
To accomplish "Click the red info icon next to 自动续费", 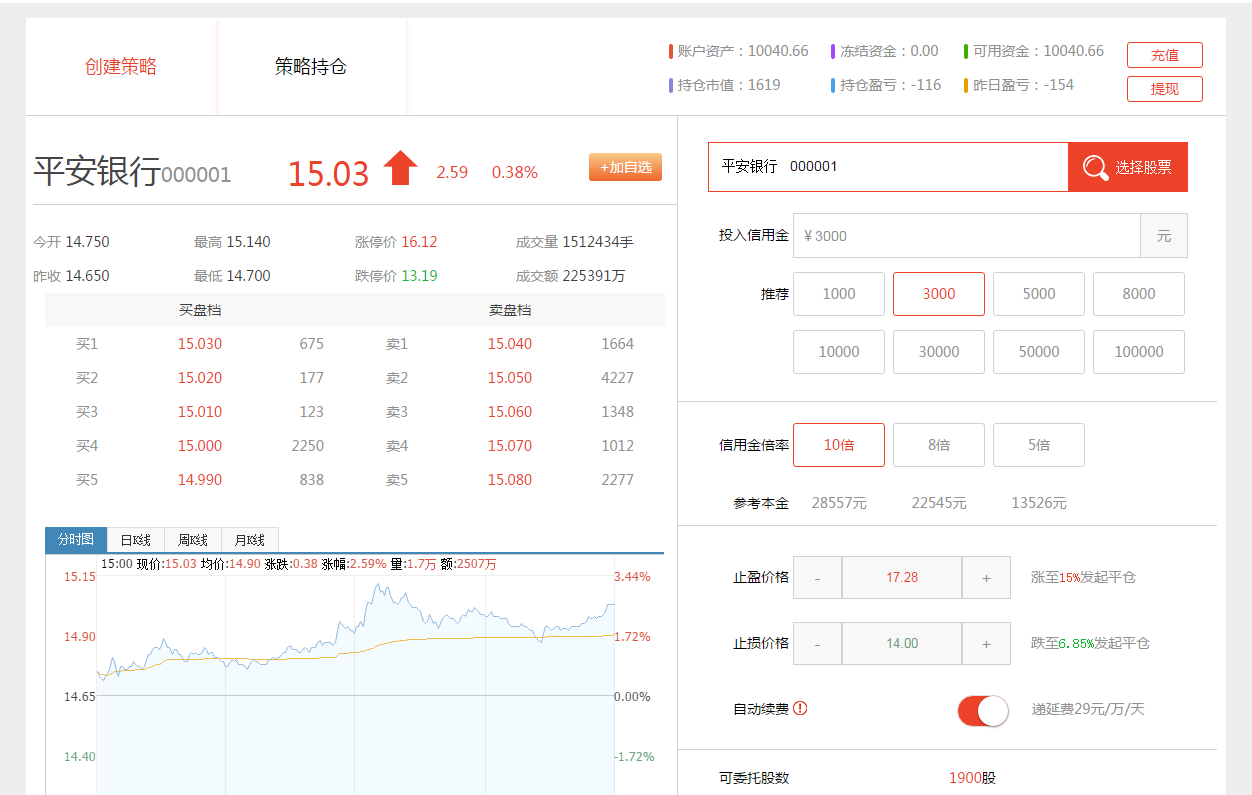I will [x=800, y=708].
